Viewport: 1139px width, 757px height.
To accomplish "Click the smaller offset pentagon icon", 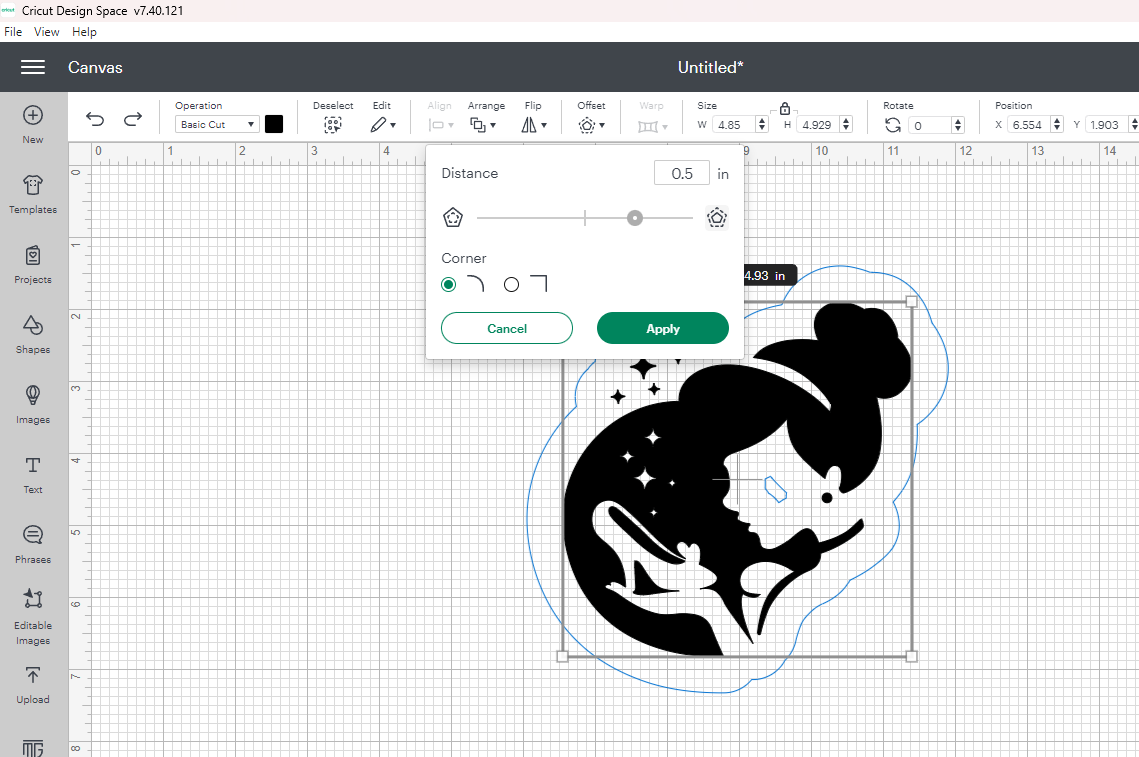I will (453, 217).
